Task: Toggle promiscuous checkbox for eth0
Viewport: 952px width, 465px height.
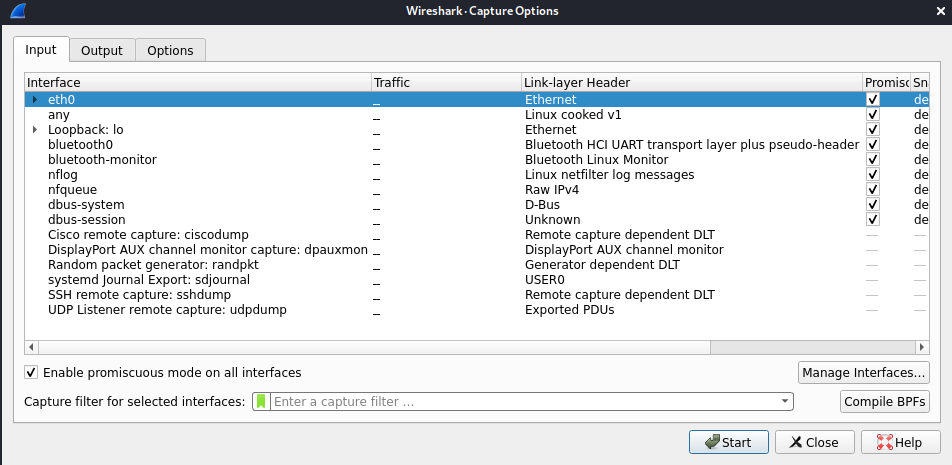Action: pyautogui.click(x=872, y=100)
